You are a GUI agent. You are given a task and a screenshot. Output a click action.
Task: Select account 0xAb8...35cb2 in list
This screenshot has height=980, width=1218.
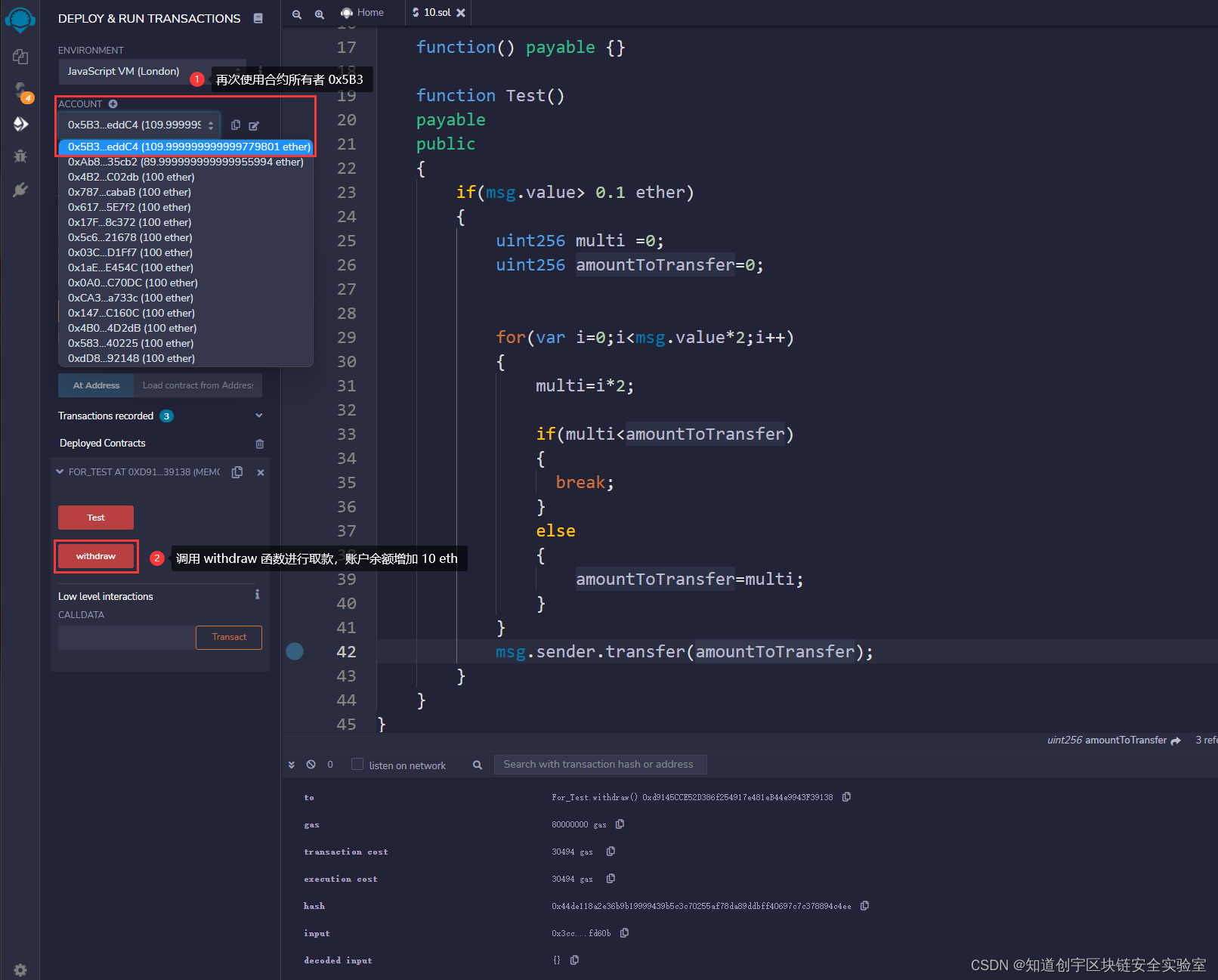pyautogui.click(x=187, y=162)
